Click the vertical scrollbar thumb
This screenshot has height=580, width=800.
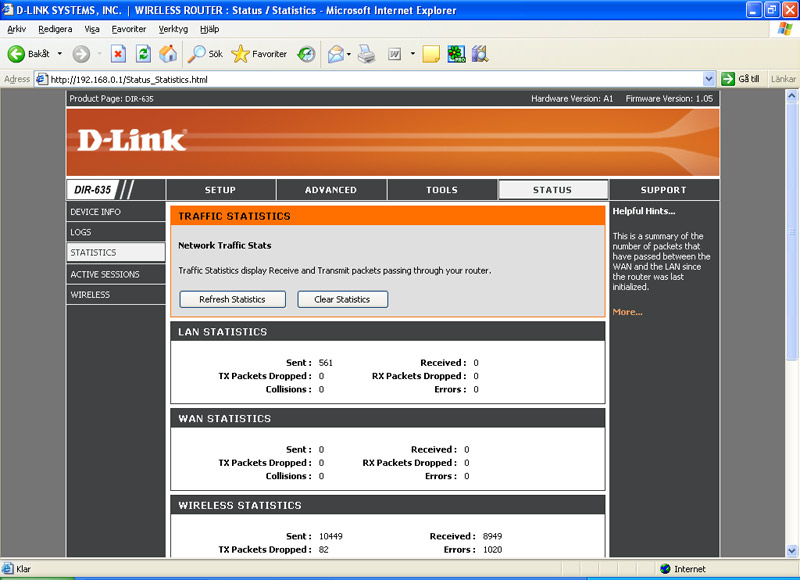[x=792, y=231]
